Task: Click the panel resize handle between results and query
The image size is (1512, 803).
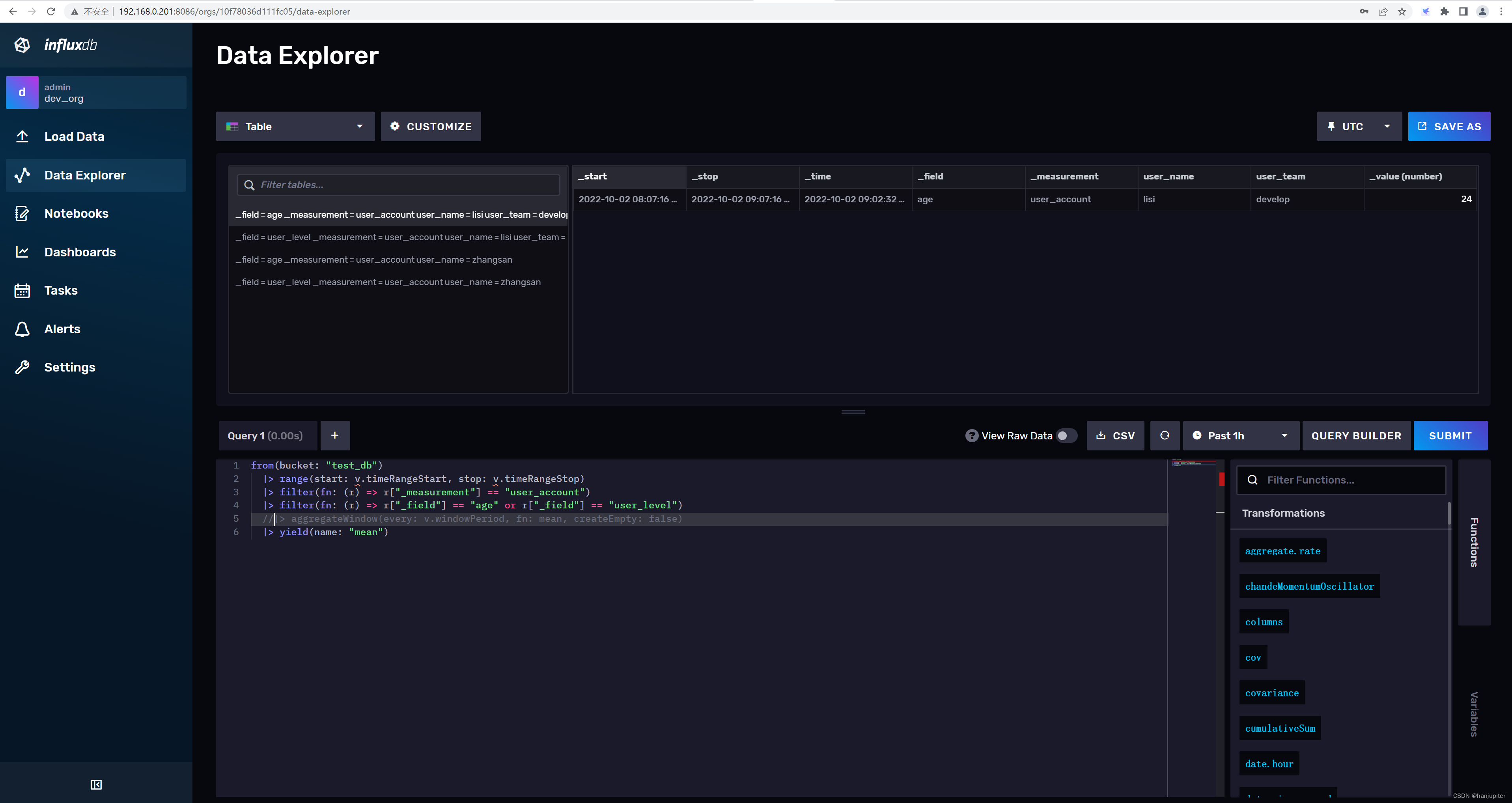Action: (853, 412)
